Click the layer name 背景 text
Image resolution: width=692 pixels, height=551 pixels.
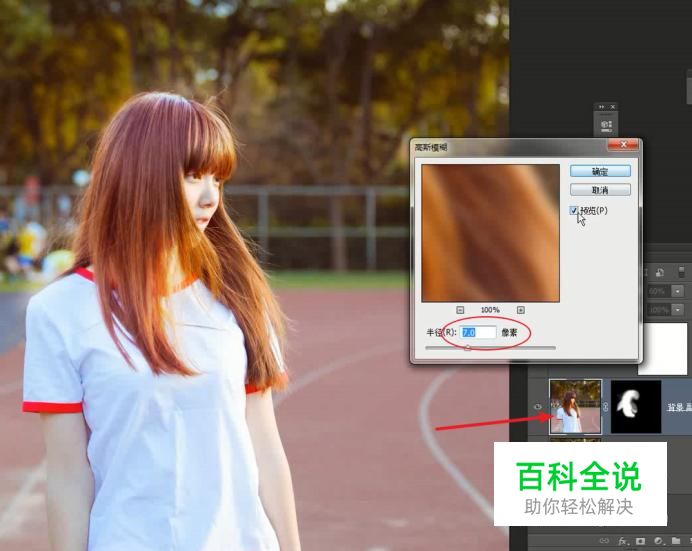tap(679, 407)
